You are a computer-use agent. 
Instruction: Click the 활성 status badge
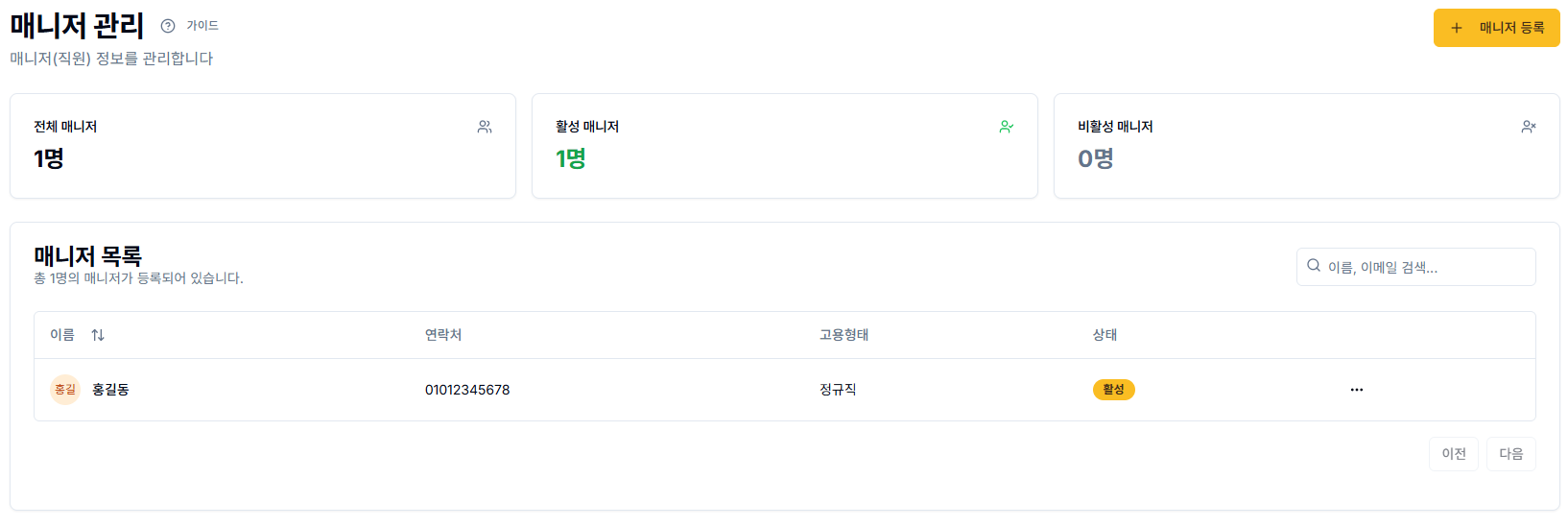pos(1113,390)
